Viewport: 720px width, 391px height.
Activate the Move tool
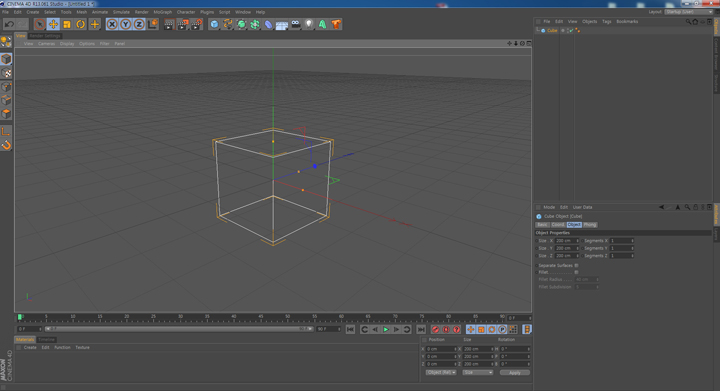click(x=53, y=24)
